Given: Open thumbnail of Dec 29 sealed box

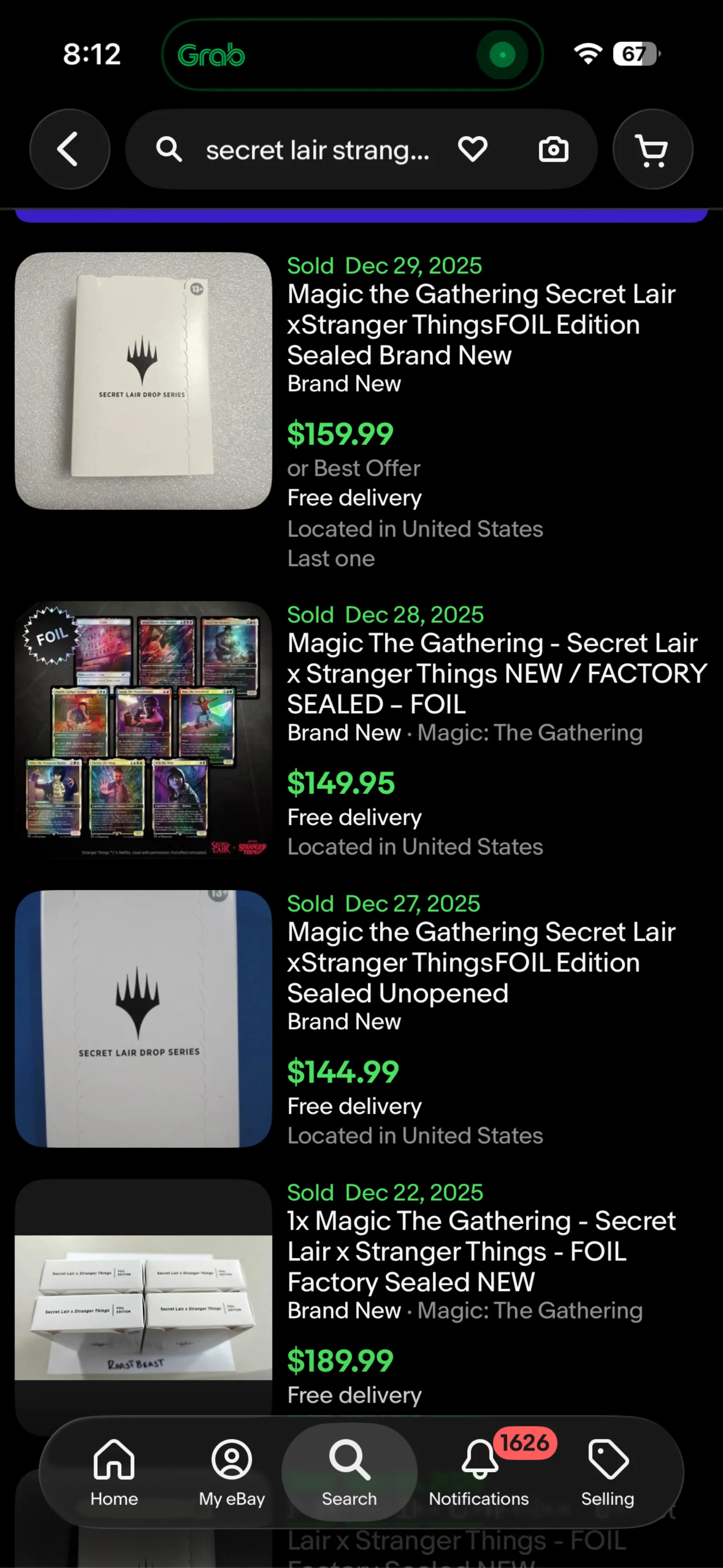Looking at the screenshot, I should [144, 381].
